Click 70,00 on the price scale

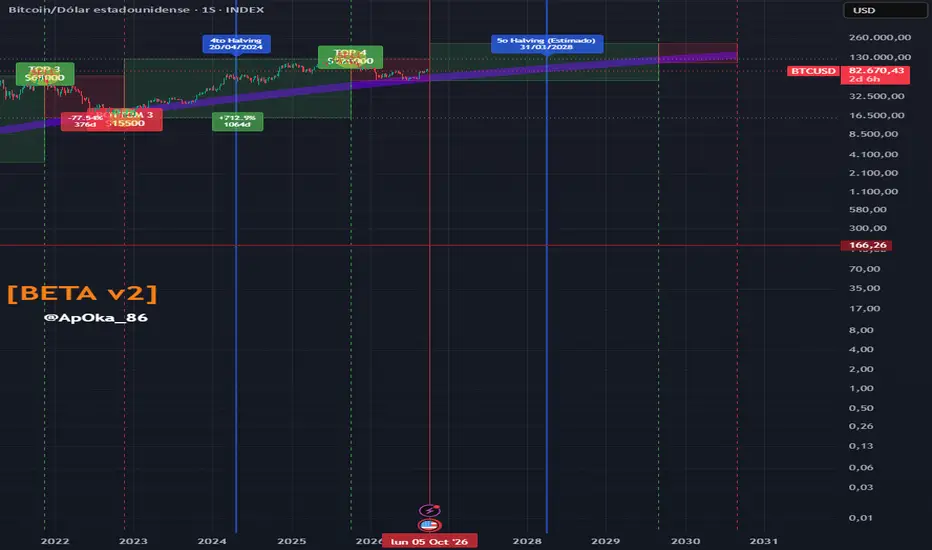click(x=865, y=269)
